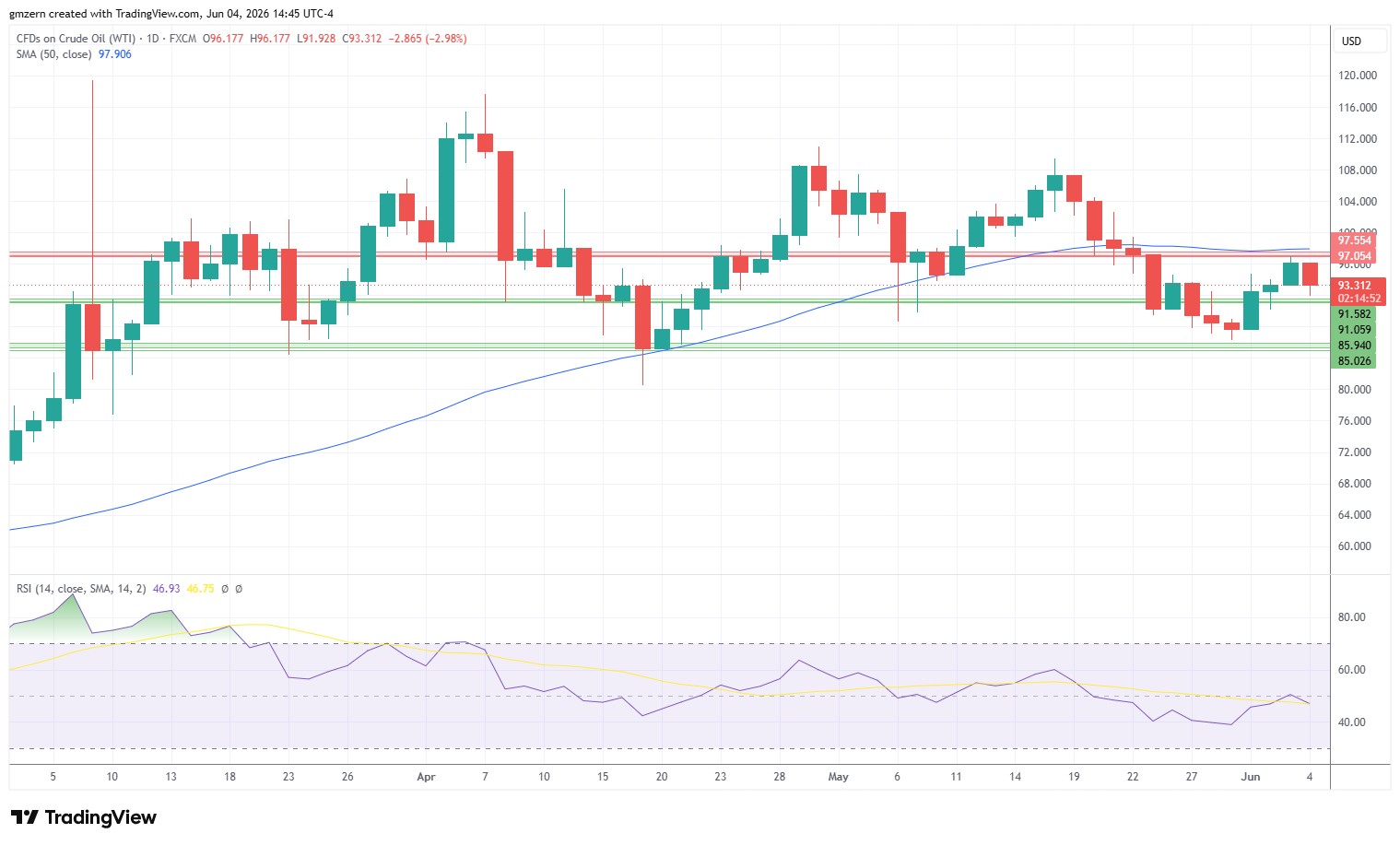Click the 64.000 price axis label
This screenshot has width=1400, height=845.
[1355, 515]
